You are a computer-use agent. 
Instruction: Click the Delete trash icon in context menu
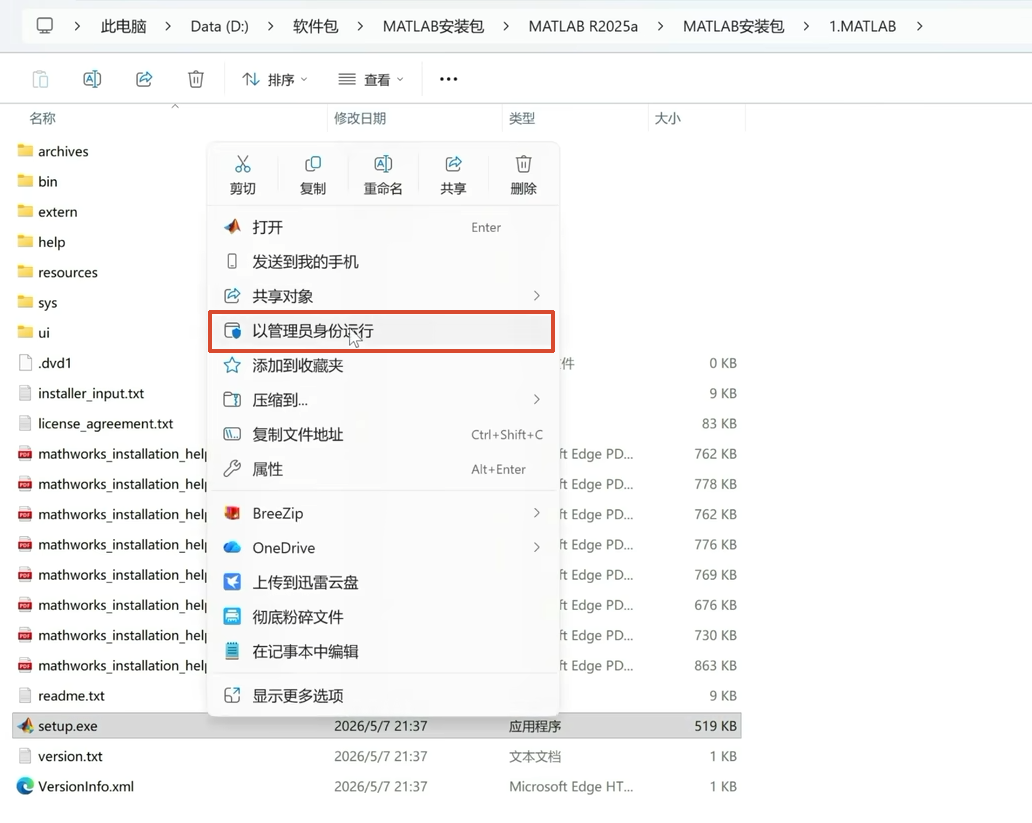[523, 163]
